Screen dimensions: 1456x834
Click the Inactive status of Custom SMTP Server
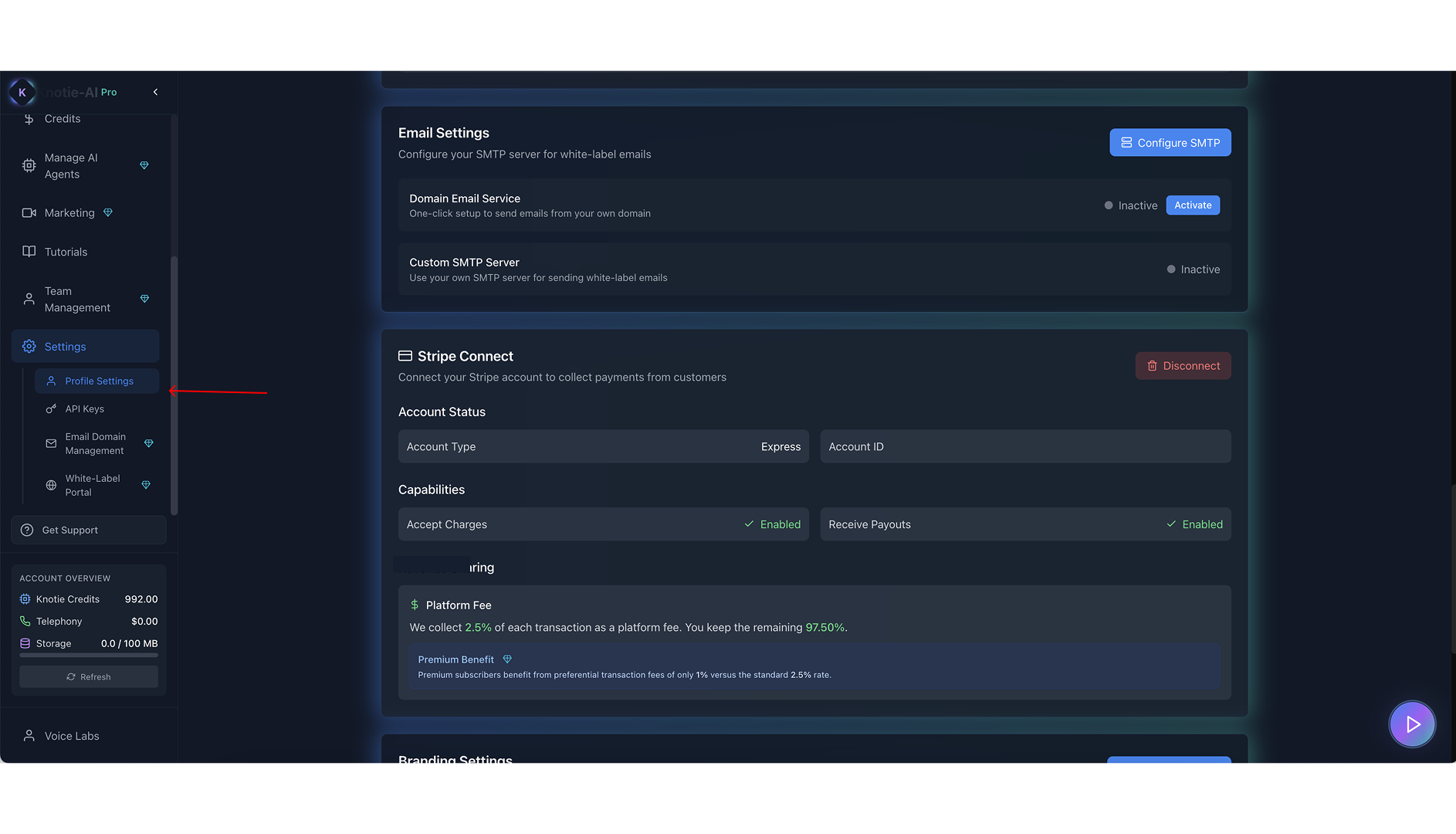tap(1194, 270)
